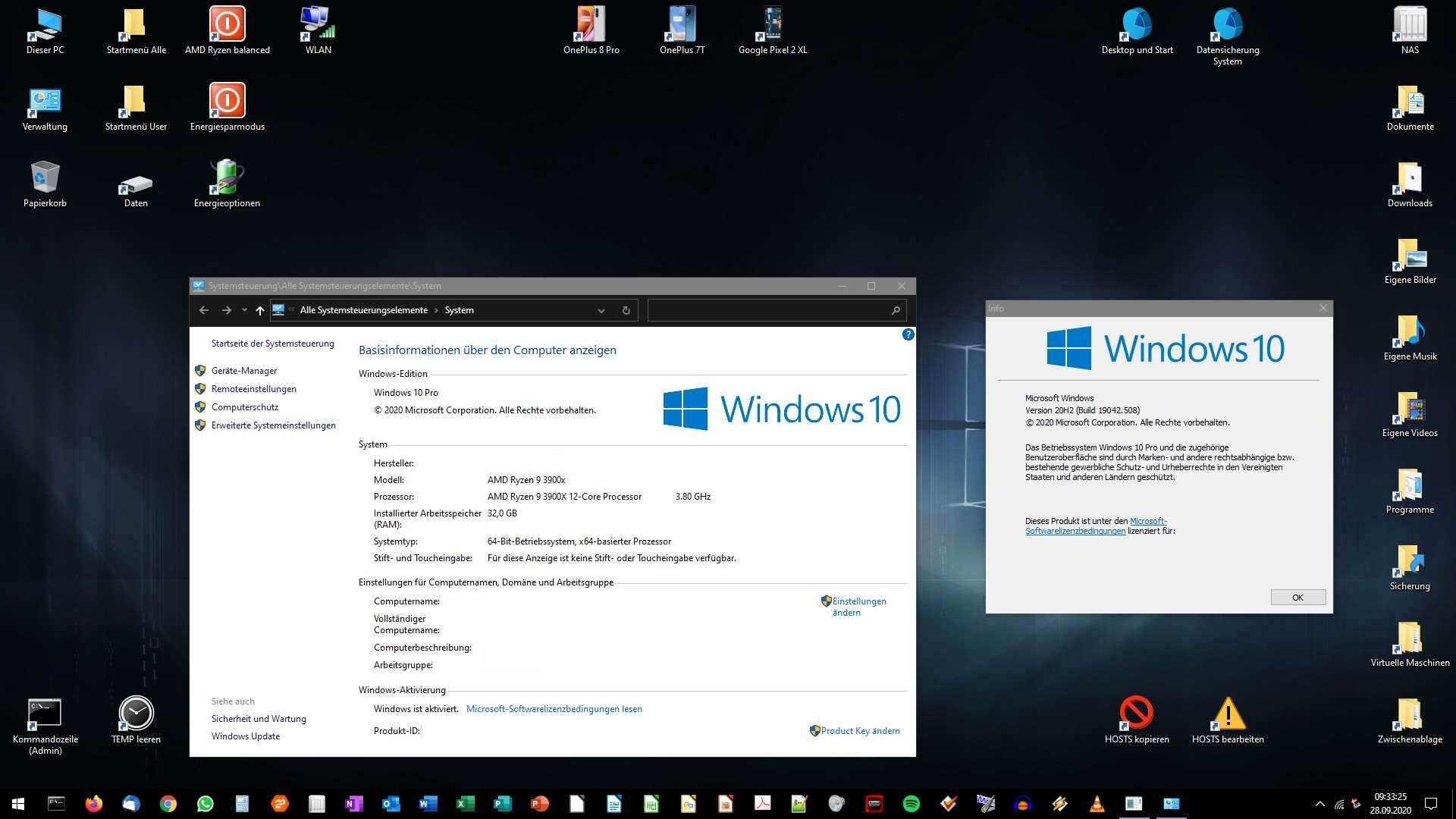The width and height of the screenshot is (1456, 819).
Task: Select OnePlus 7T shortcut
Action: tap(682, 33)
